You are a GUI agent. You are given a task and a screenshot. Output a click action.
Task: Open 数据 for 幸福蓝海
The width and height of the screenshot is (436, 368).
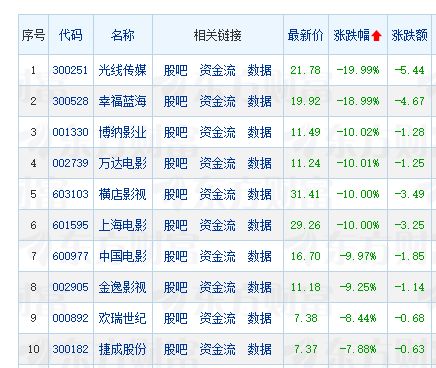tap(259, 101)
